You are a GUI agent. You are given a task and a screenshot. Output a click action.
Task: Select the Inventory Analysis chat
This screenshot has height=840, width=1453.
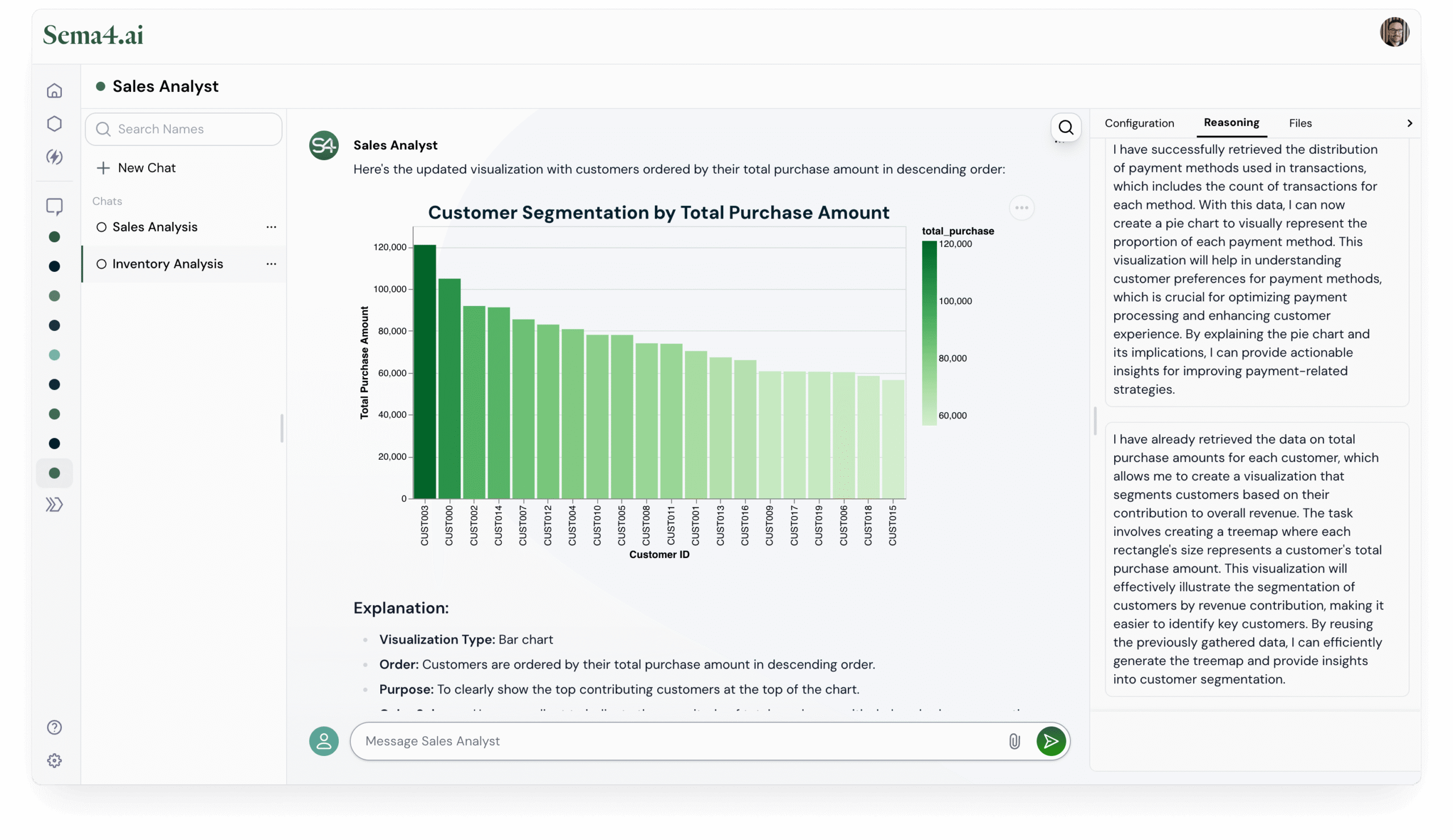click(167, 264)
